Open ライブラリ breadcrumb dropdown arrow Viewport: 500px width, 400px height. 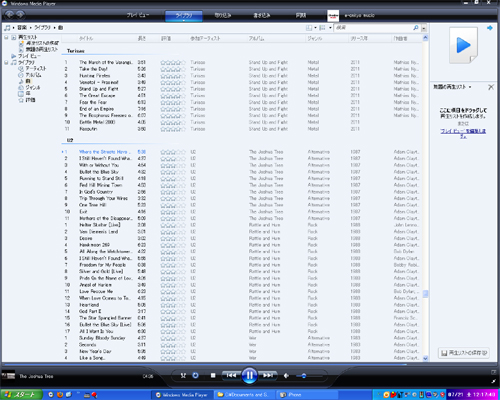(x=54, y=28)
